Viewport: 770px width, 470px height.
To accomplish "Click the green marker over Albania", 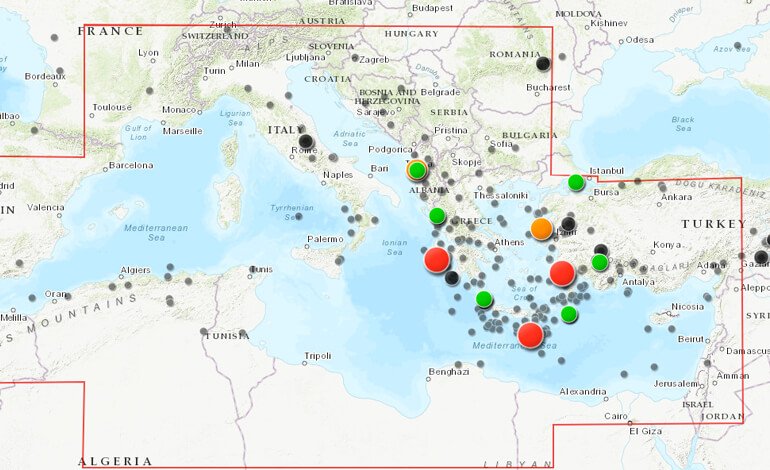I will (417, 170).
